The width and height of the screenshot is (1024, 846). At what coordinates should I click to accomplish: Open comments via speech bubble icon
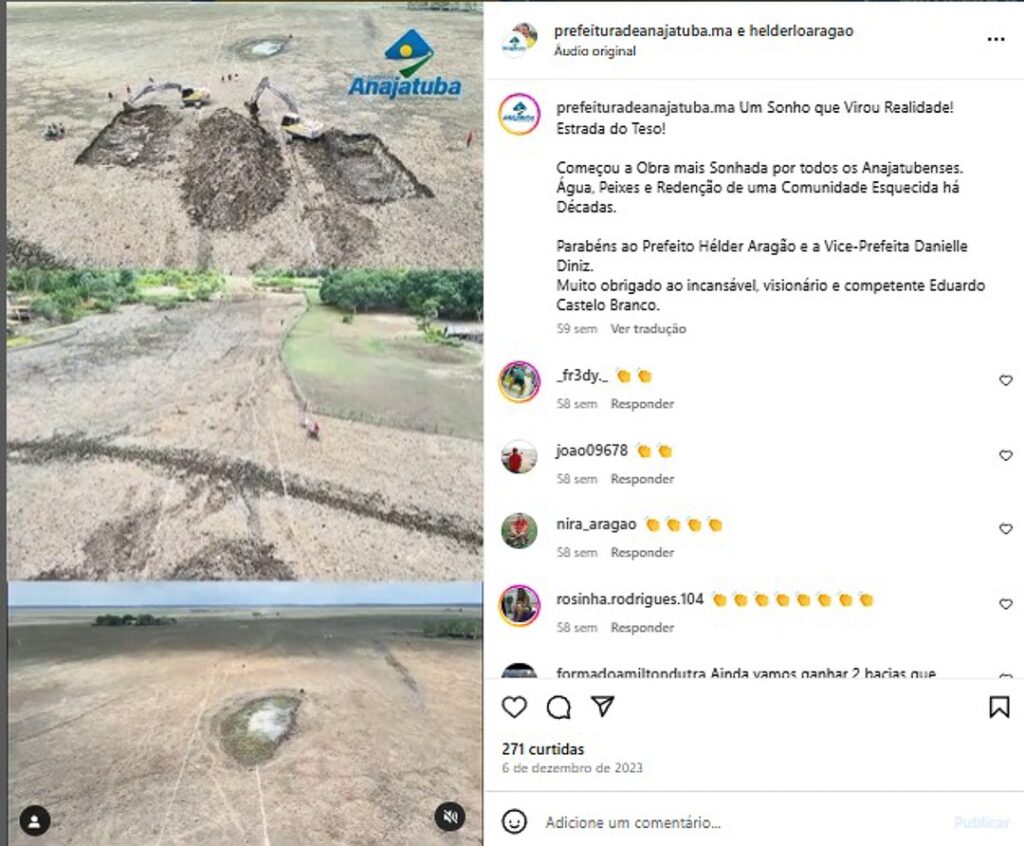click(x=558, y=707)
